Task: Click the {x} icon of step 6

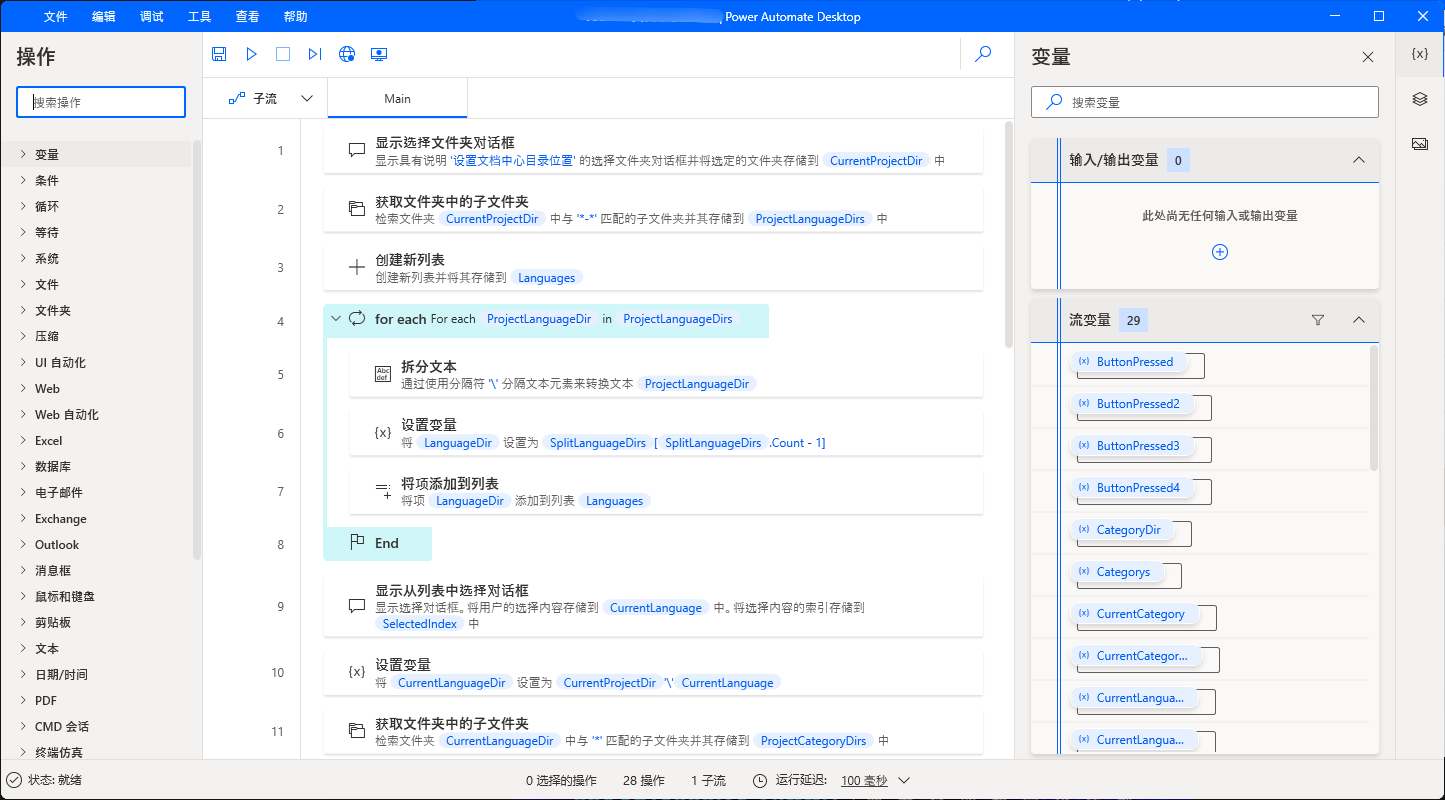Action: (x=383, y=433)
